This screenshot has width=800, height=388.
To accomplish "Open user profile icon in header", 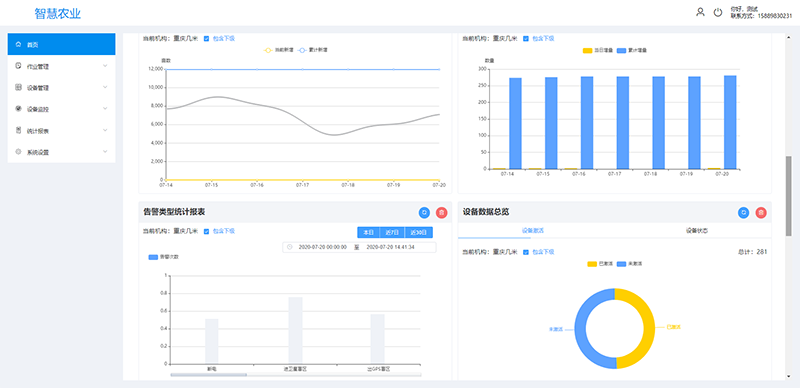I will pyautogui.click(x=700, y=12).
